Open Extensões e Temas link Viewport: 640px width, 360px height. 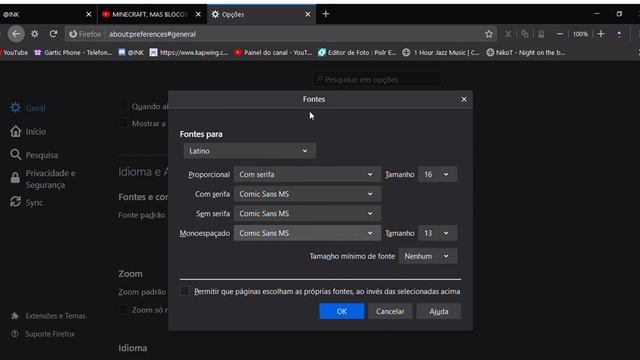pyautogui.click(x=48, y=316)
